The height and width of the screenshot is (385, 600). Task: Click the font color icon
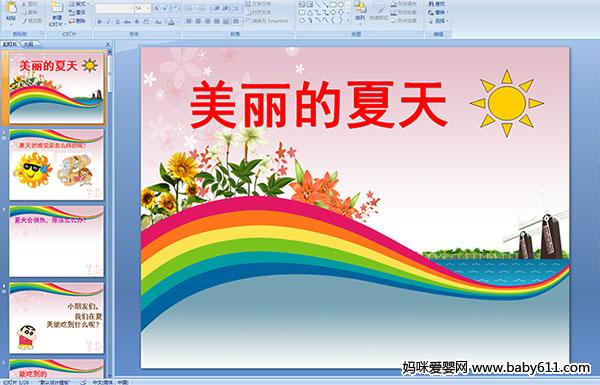pos(171,22)
